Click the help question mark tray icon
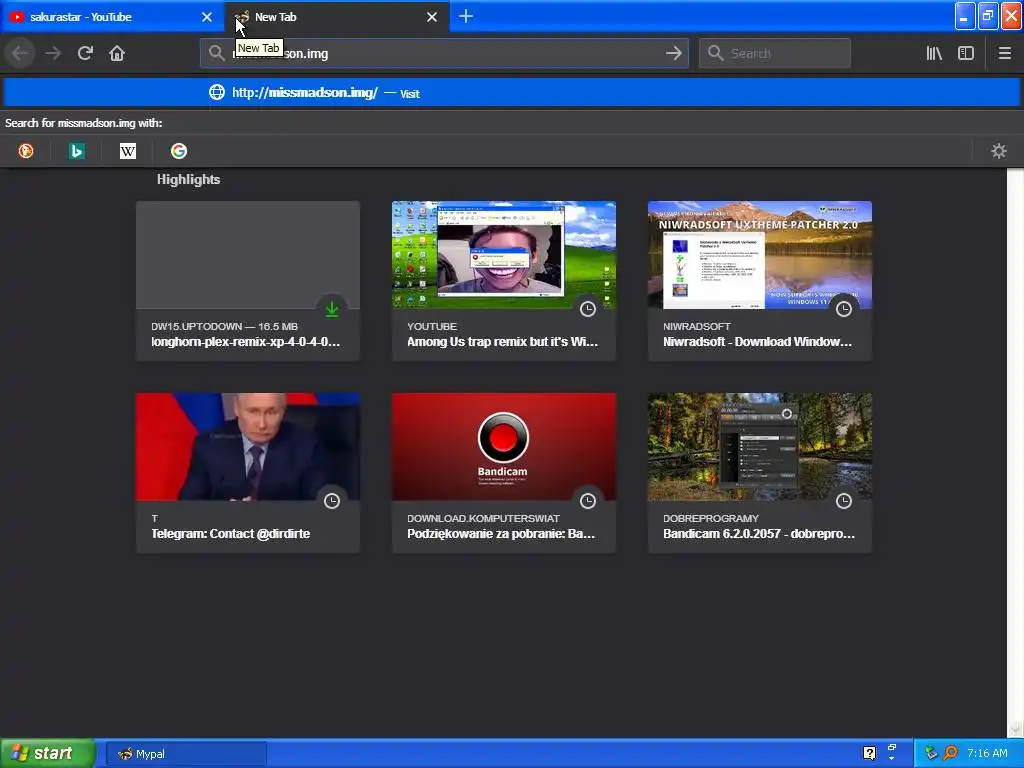This screenshot has width=1024, height=768. 869,753
